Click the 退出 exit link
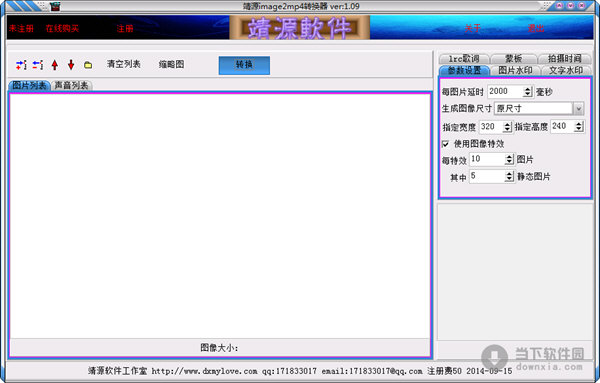This screenshot has width=600, height=383. [536, 28]
